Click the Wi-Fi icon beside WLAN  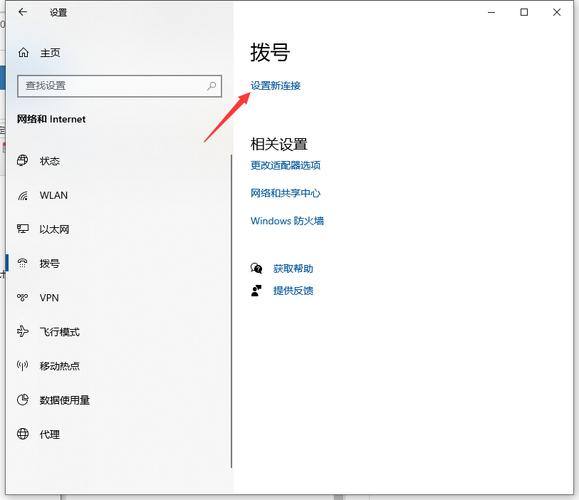(23, 195)
